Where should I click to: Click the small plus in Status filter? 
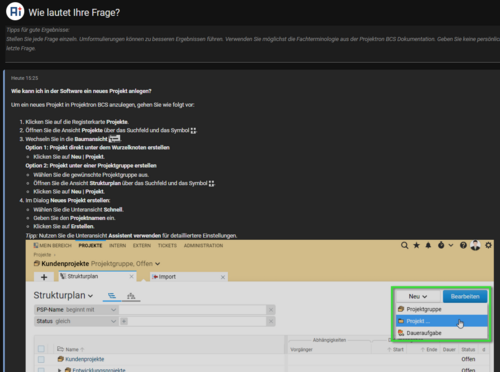[124, 321]
